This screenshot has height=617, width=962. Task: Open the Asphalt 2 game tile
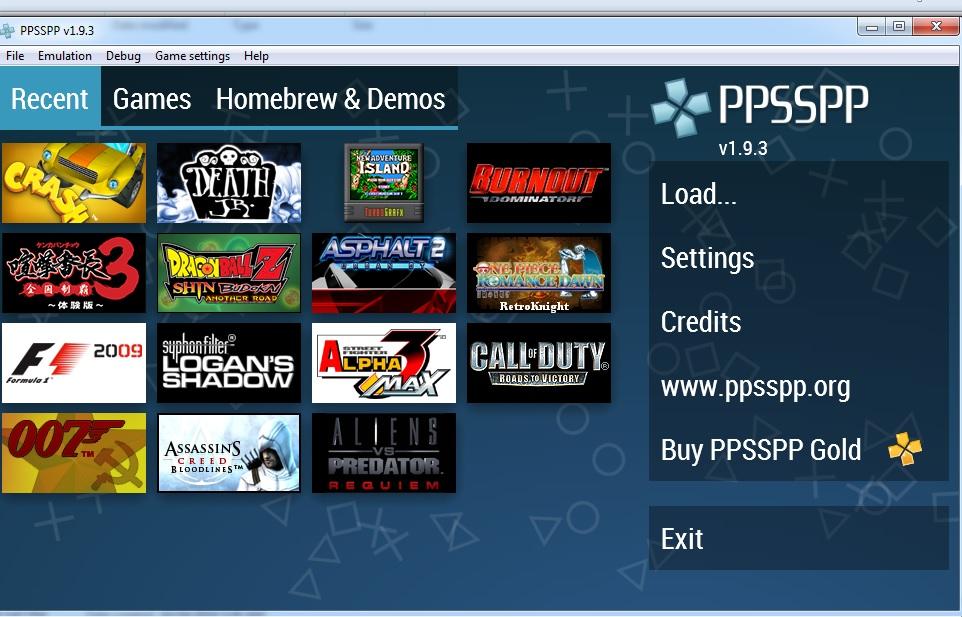[x=383, y=273]
